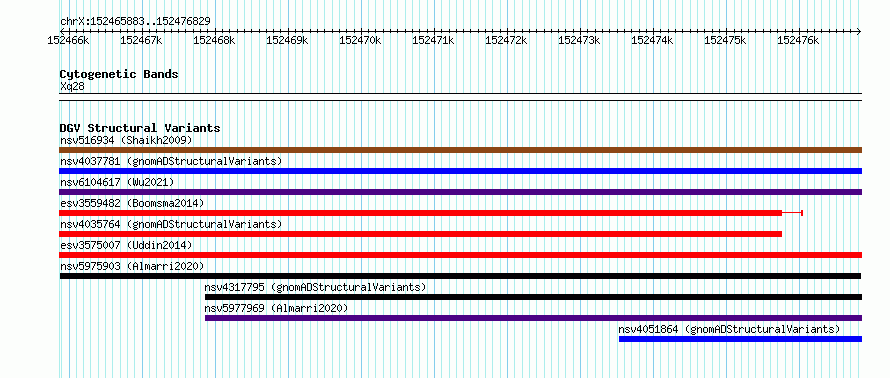Click the ruler's left arrowhead
Screen dimensions: 890x378
62,31
